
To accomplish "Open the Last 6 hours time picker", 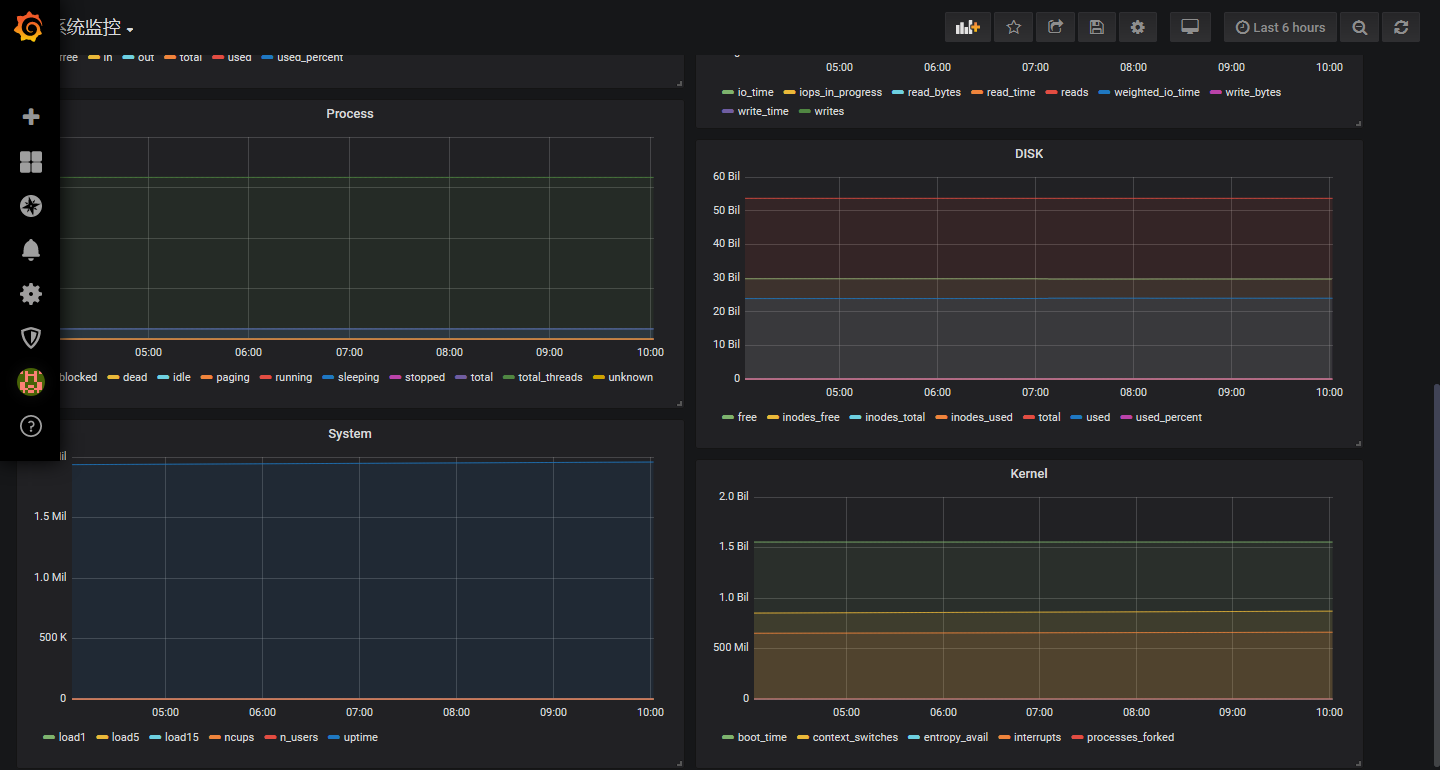I will (x=1280, y=27).
